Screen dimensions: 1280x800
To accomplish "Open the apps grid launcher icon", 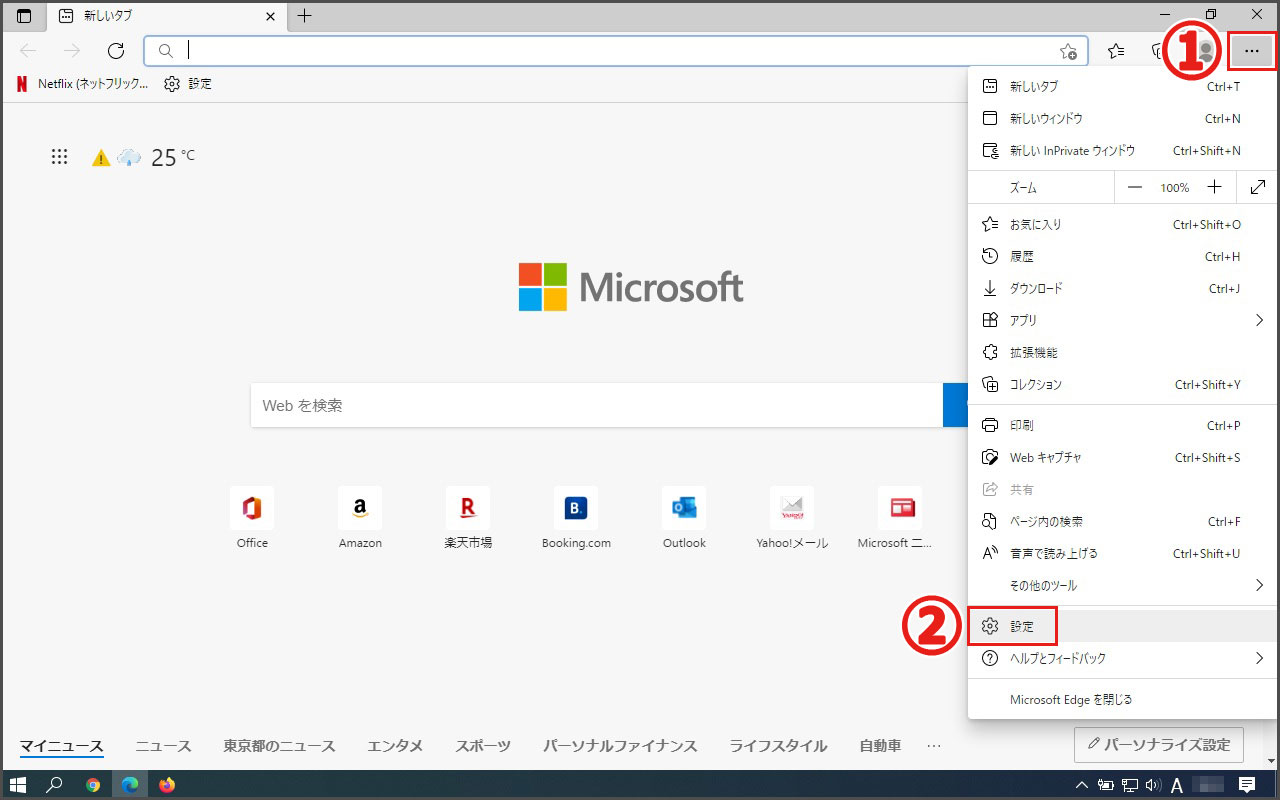I will pos(59,157).
